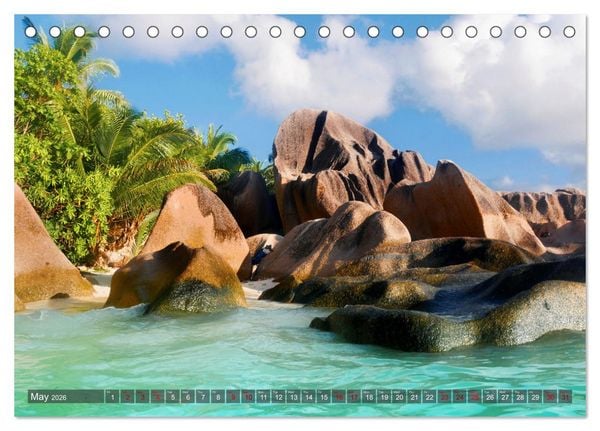Image resolution: width=600 pixels, height=431 pixels.
Task: Select day 13 in calendar strip
Action: (x=293, y=397)
